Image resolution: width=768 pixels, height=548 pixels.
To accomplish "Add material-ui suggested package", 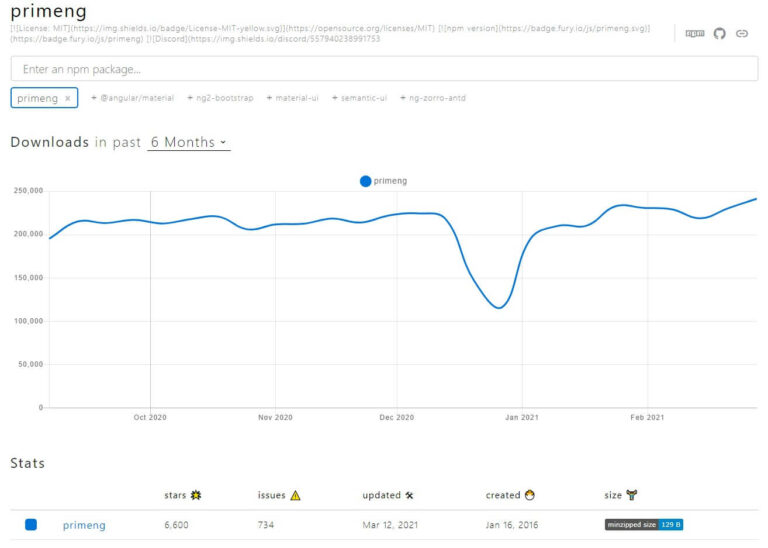I will pos(293,98).
